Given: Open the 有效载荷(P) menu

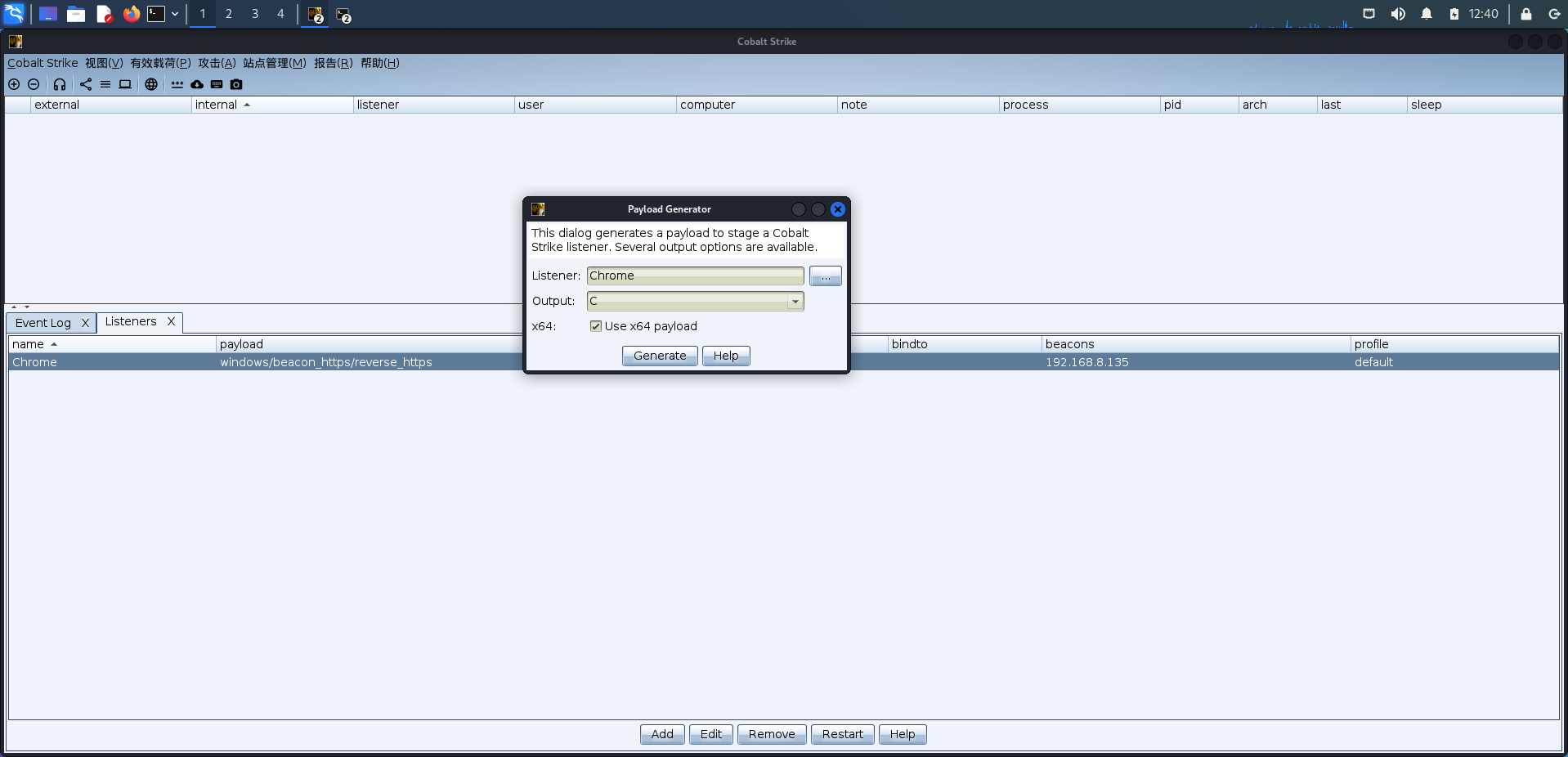Looking at the screenshot, I should [x=160, y=63].
